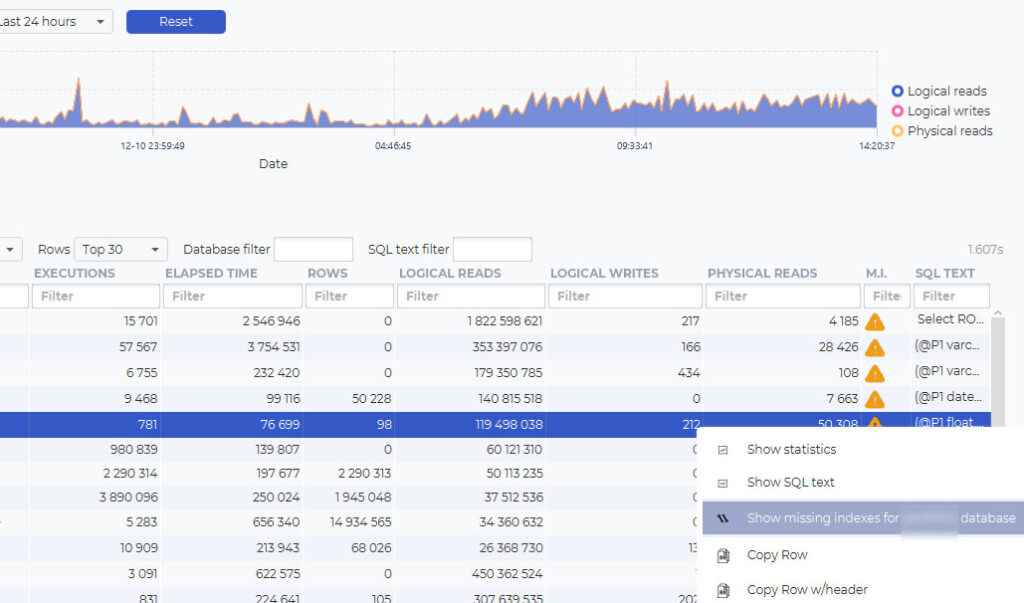This screenshot has width=1024, height=603.
Task: Focus the LOGICAL READS column filter box
Action: pyautogui.click(x=471, y=296)
